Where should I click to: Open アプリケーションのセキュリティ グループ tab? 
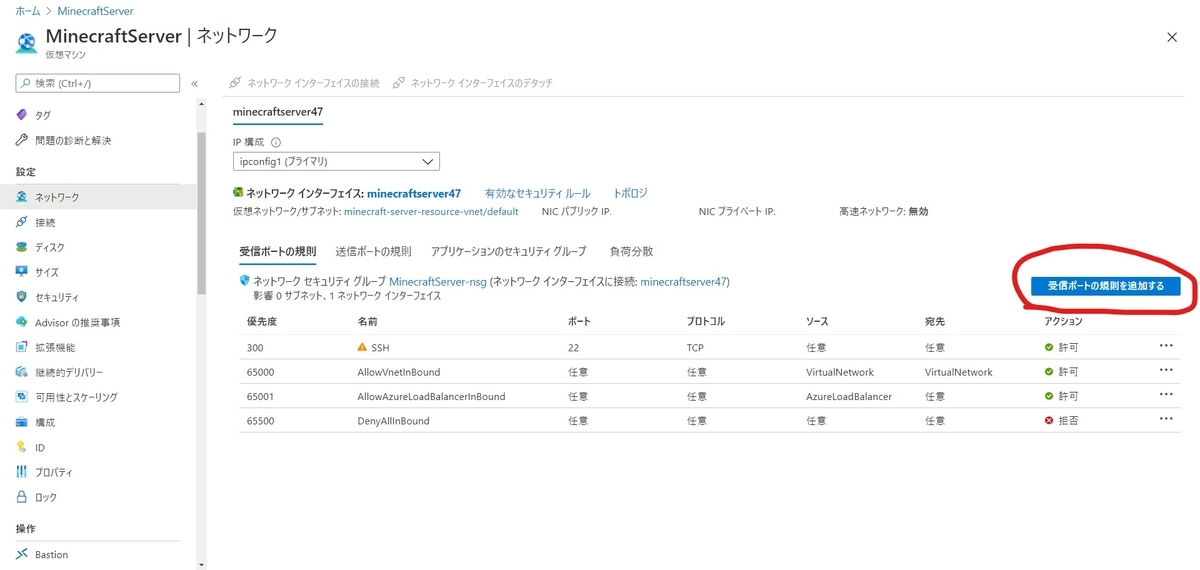pyautogui.click(x=508, y=251)
